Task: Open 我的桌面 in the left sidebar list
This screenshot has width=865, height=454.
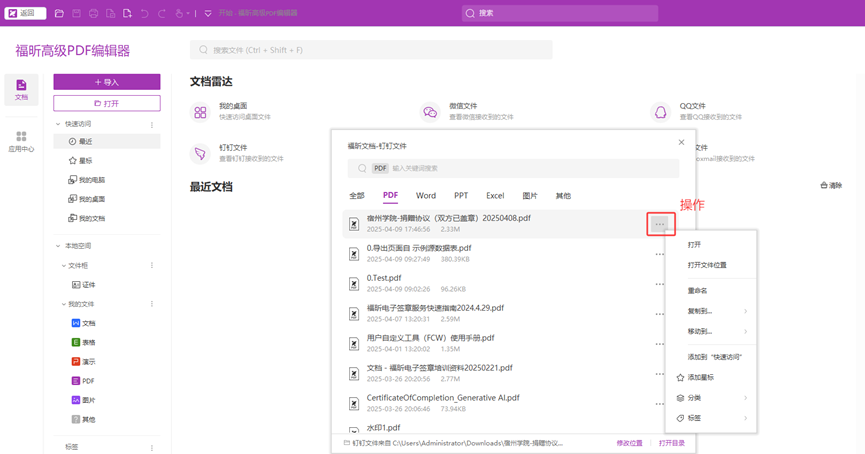Action: pos(87,199)
